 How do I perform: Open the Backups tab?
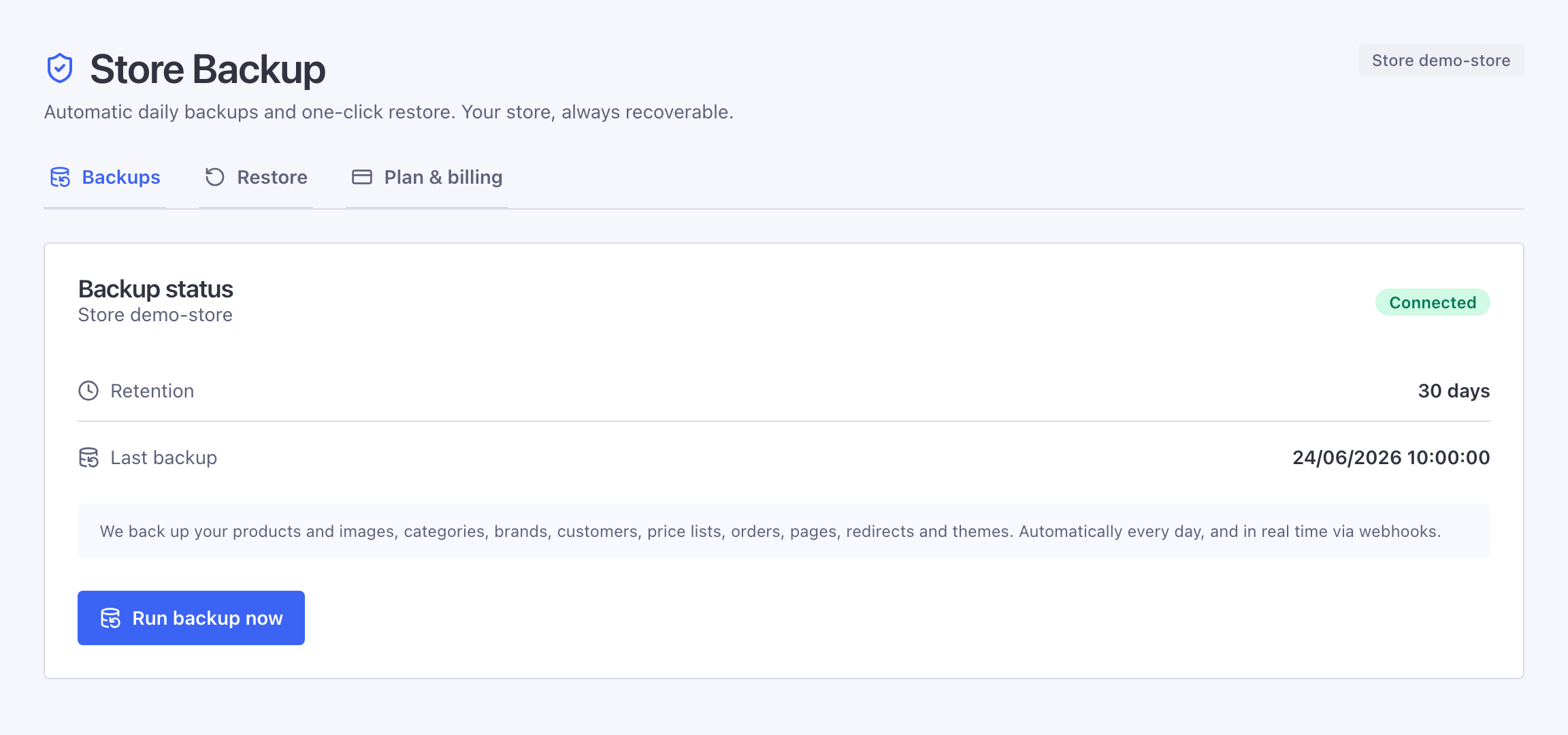coord(105,178)
